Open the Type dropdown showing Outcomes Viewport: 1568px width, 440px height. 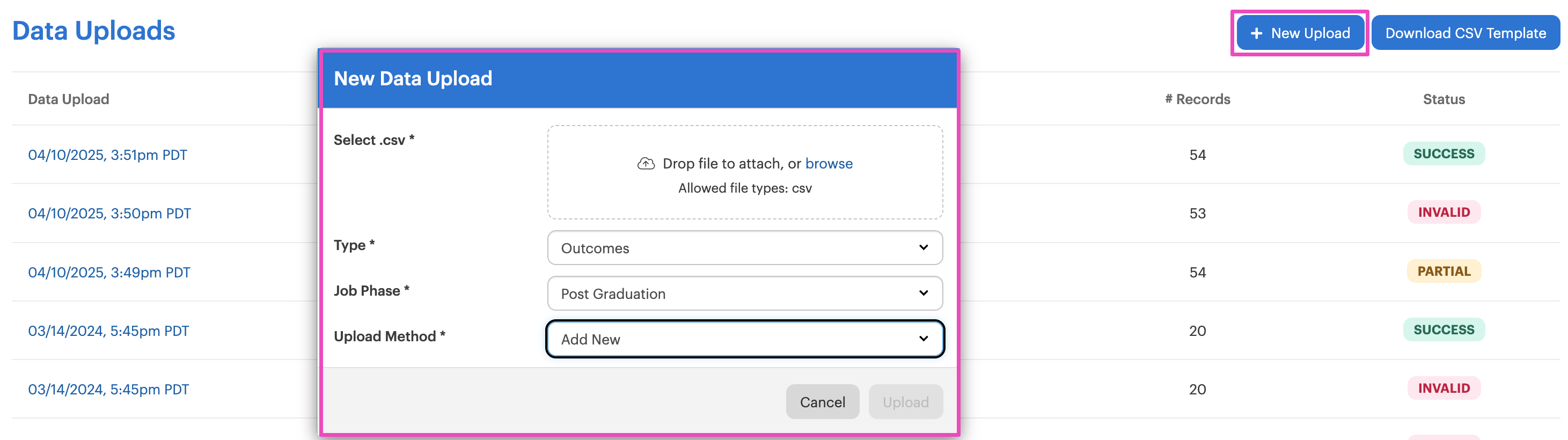click(x=744, y=248)
